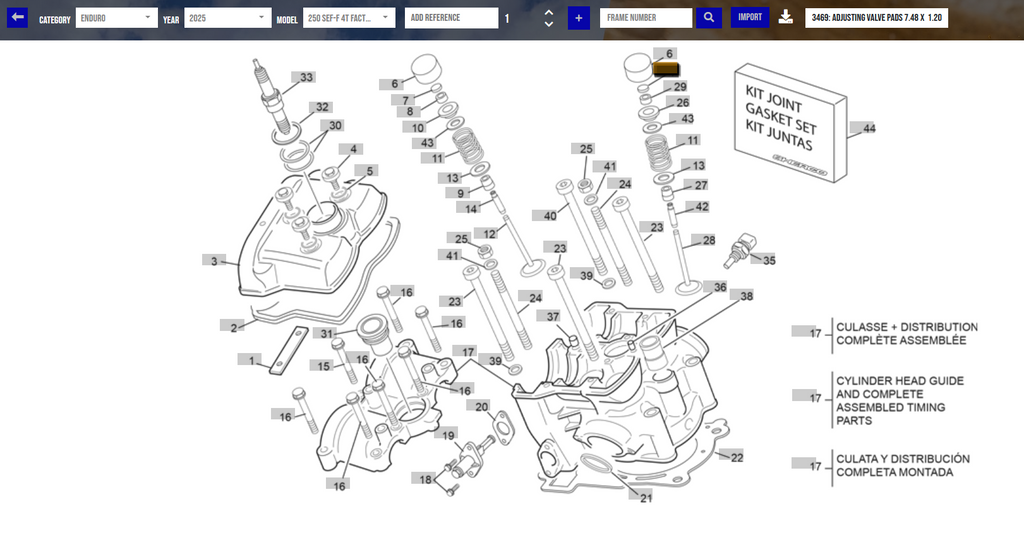Image resolution: width=1024 pixels, height=540 pixels.
Task: Click the 3469 Adjusting Valve Pads tooltip
Action: point(876,18)
